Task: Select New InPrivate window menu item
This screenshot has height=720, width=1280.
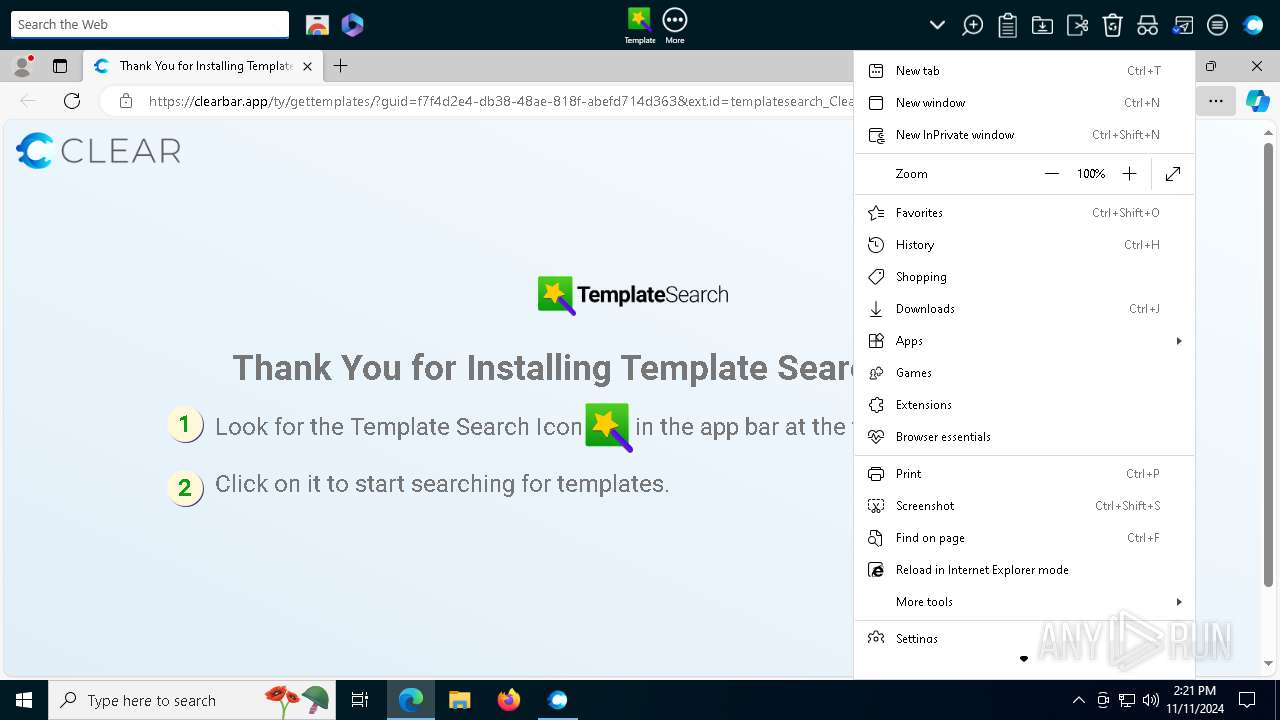Action: coord(1024,135)
